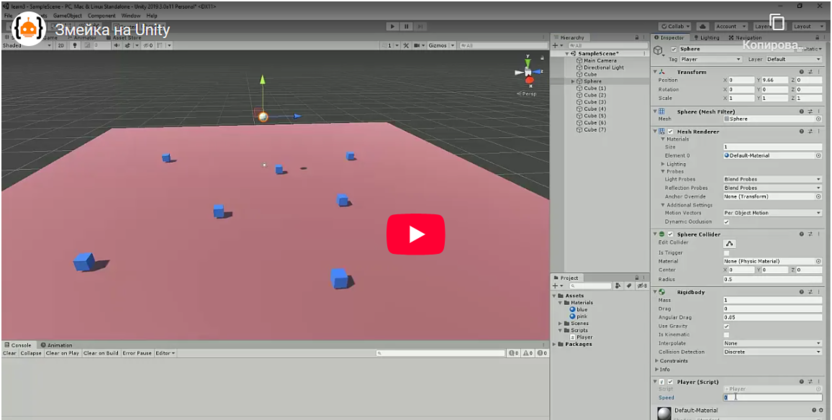
Task: Open the Help menu
Action: tap(152, 16)
